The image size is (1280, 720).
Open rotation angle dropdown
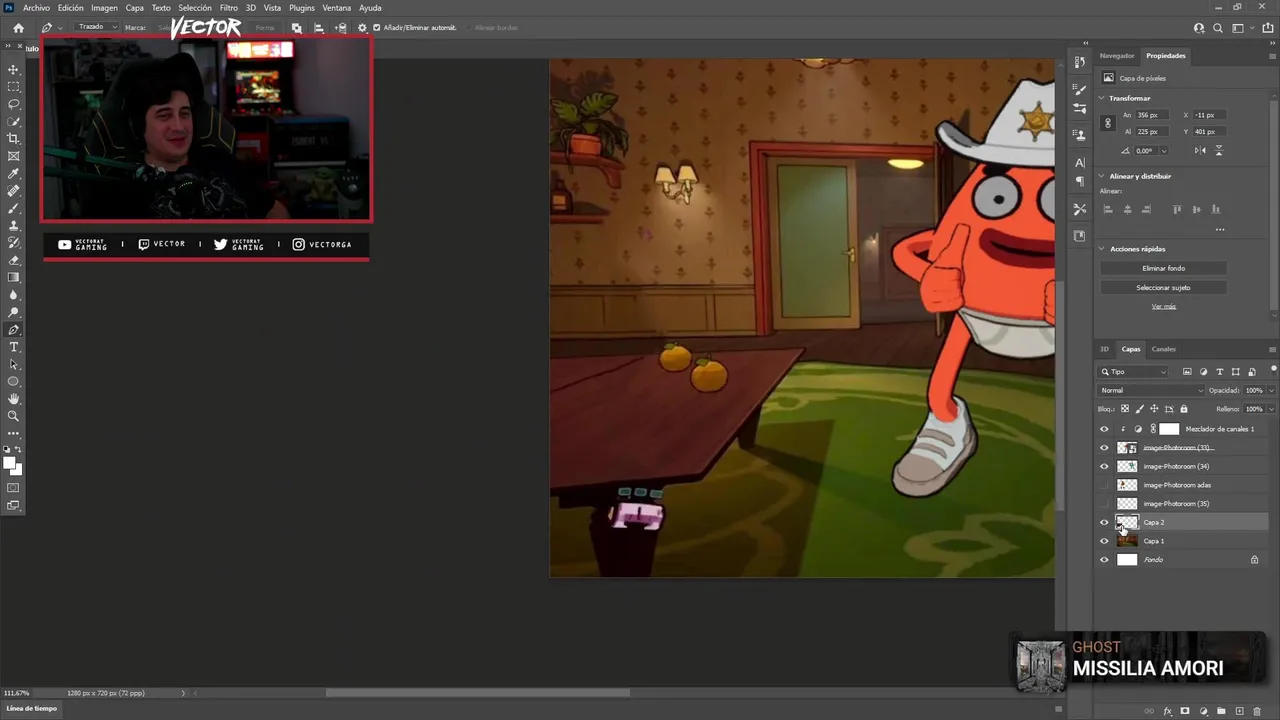coord(1163,150)
